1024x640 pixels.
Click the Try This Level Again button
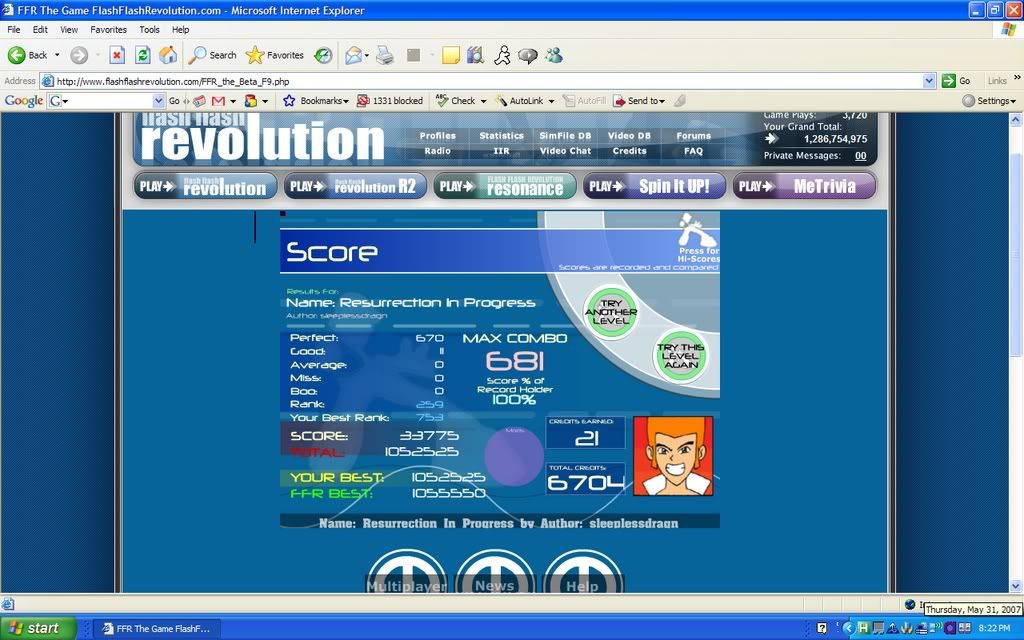click(680, 355)
